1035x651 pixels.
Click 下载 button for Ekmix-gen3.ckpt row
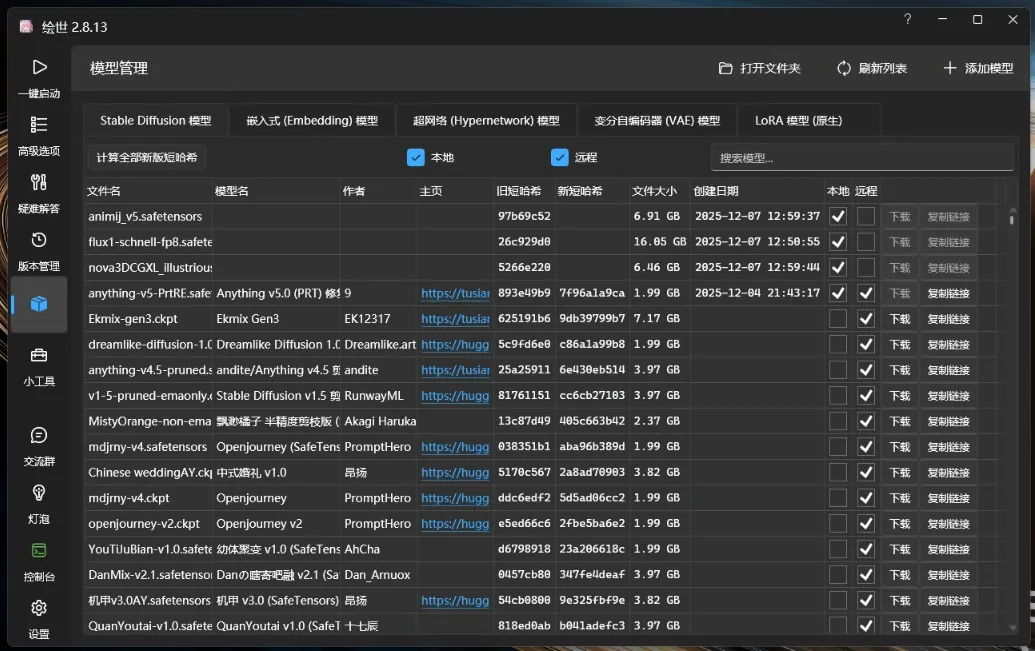(x=900, y=319)
